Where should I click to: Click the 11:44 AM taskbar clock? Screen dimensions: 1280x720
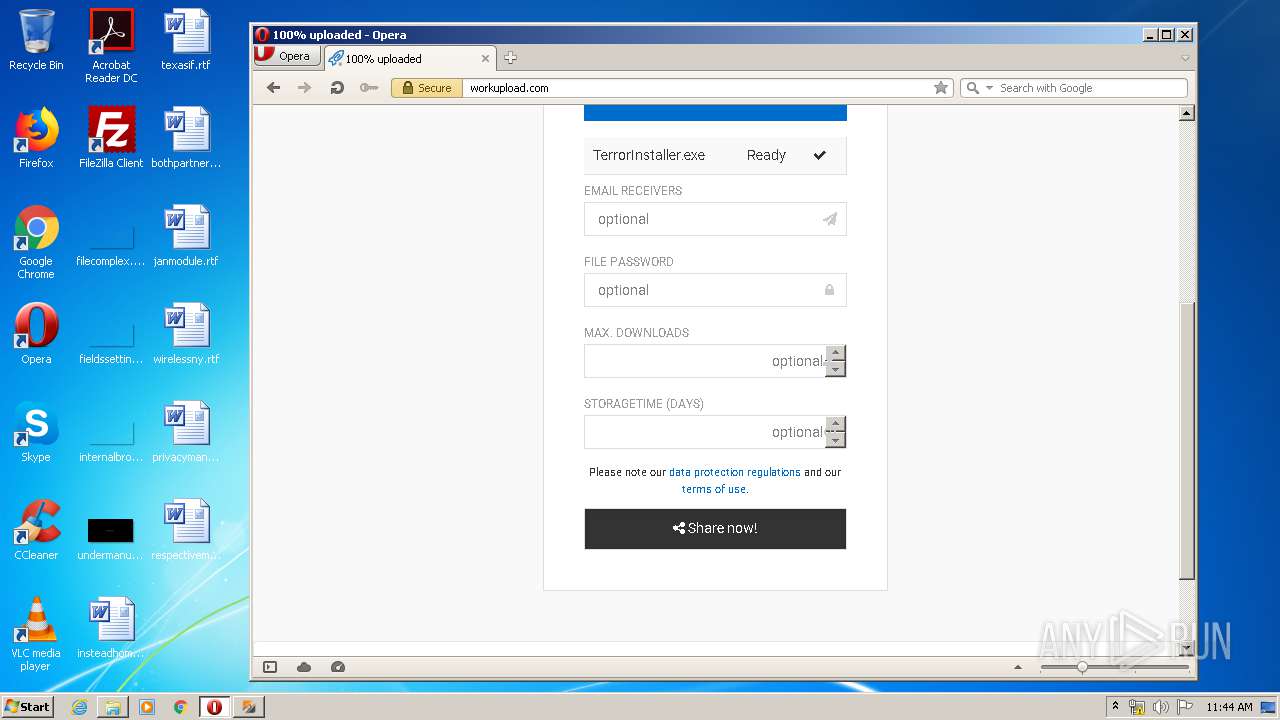click(x=1229, y=707)
